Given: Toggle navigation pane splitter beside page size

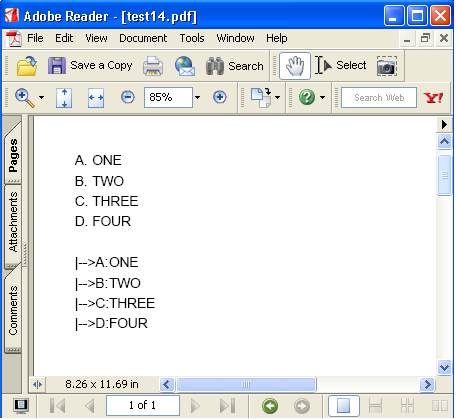Looking at the screenshot, I should coord(37,384).
